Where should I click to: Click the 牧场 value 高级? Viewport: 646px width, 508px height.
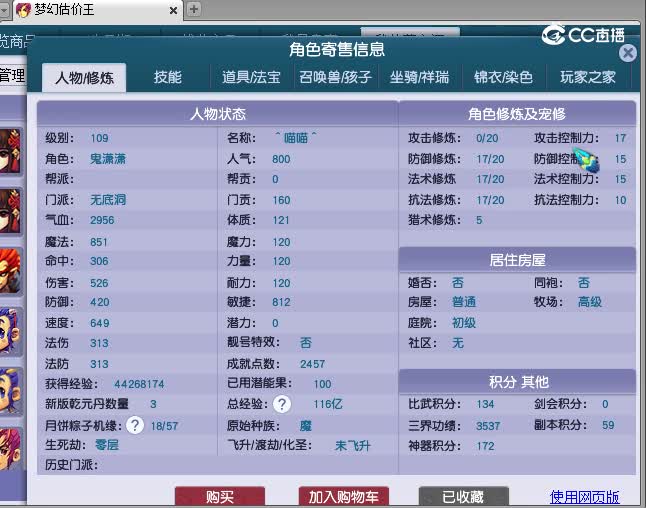590,302
